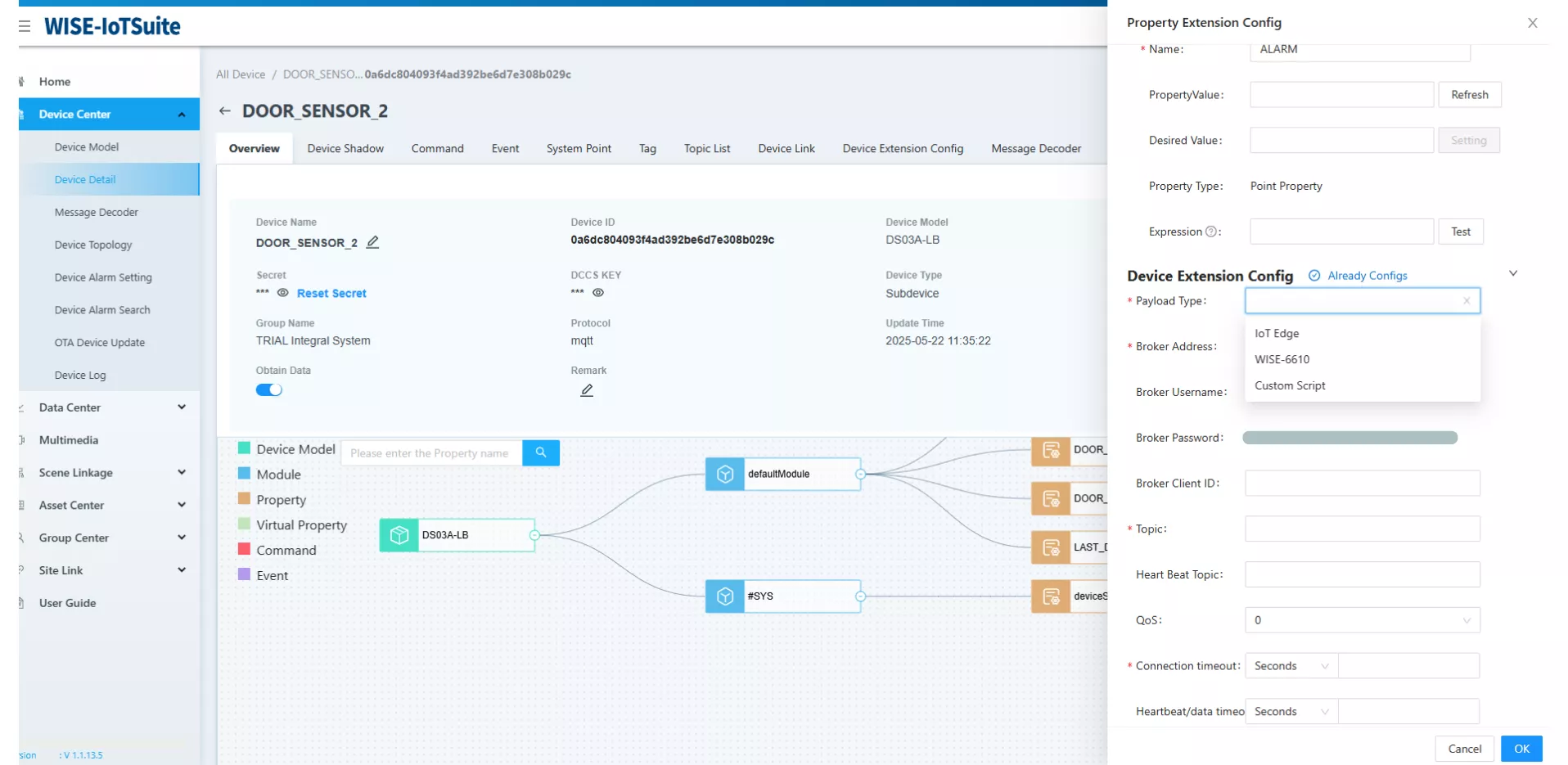The height and width of the screenshot is (765, 1568).
Task: Expand the defaultModule node connector
Action: point(860,474)
